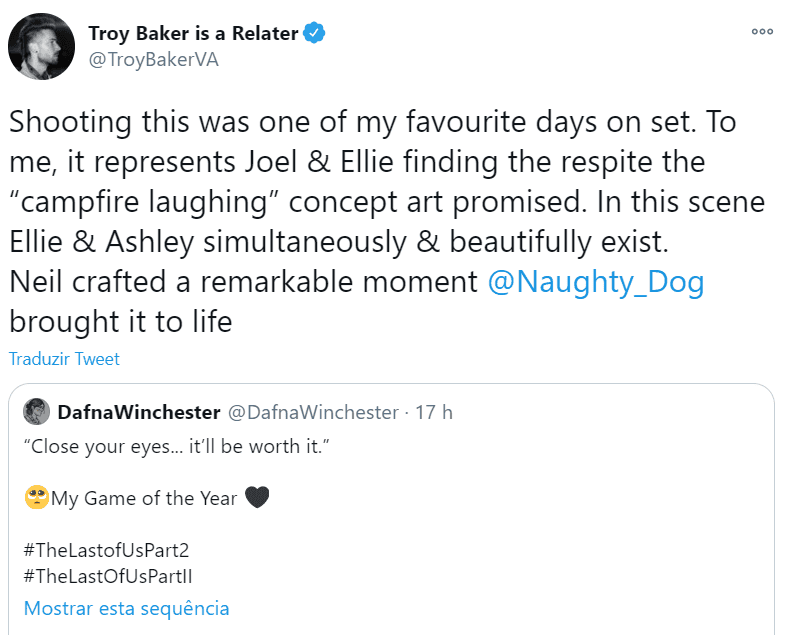The image size is (794, 635).
Task: Follow the @Naughty_Dog mention link
Action: click(x=596, y=282)
